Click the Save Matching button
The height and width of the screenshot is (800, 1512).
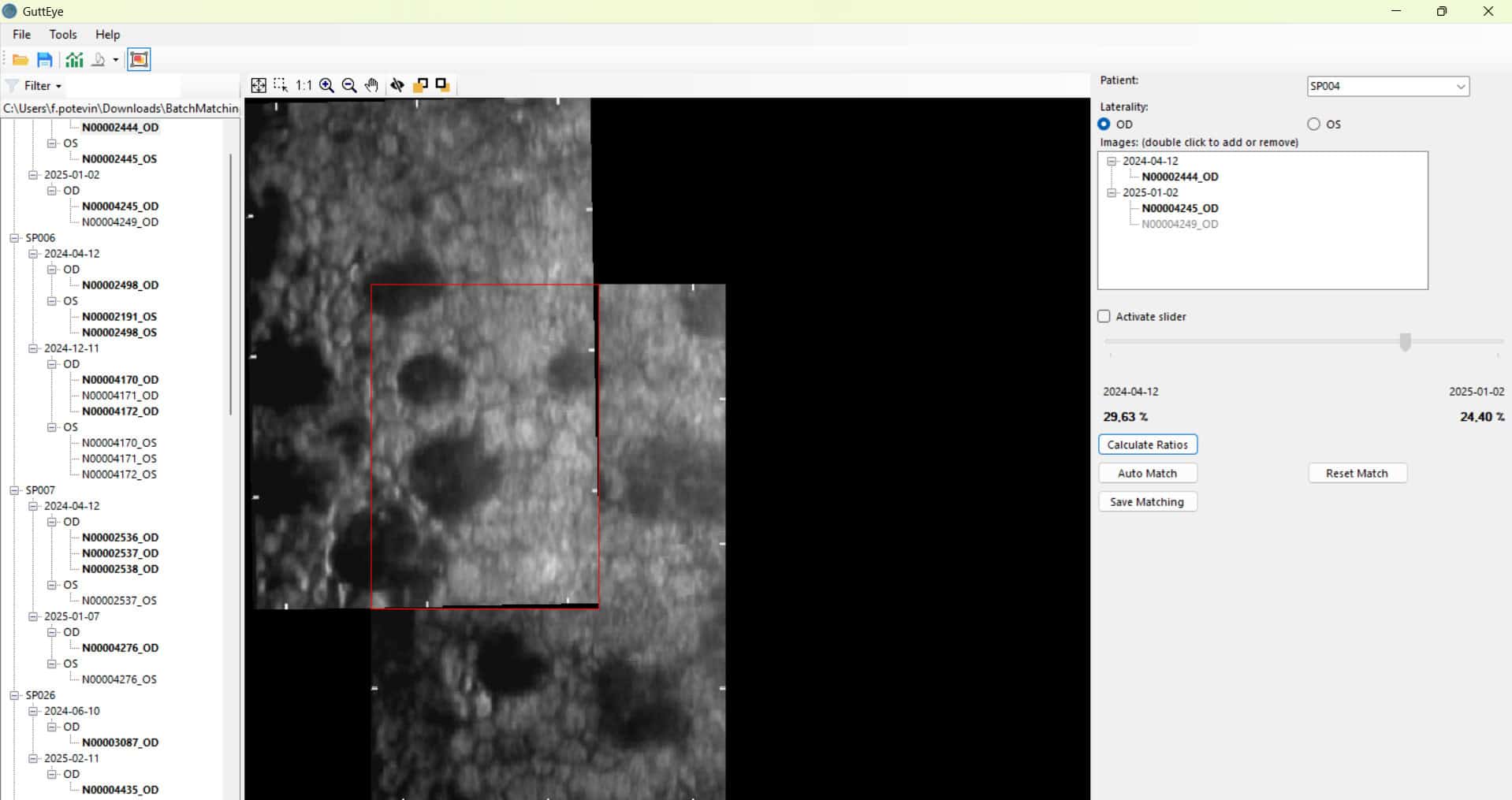1148,502
